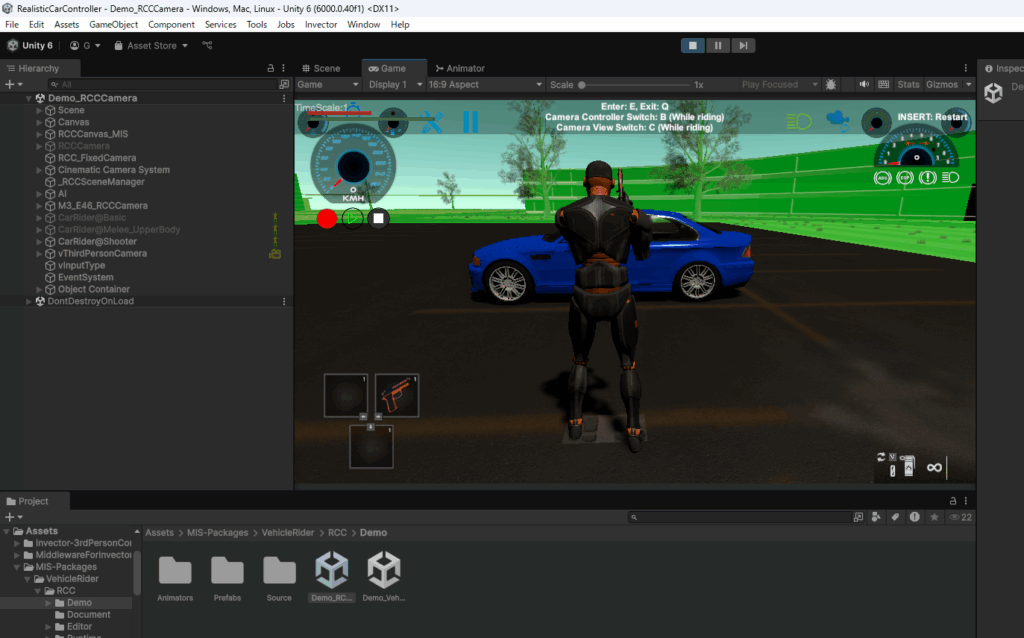1024x638 pixels.
Task: Open the Display 1 dropdown
Action: [393, 85]
